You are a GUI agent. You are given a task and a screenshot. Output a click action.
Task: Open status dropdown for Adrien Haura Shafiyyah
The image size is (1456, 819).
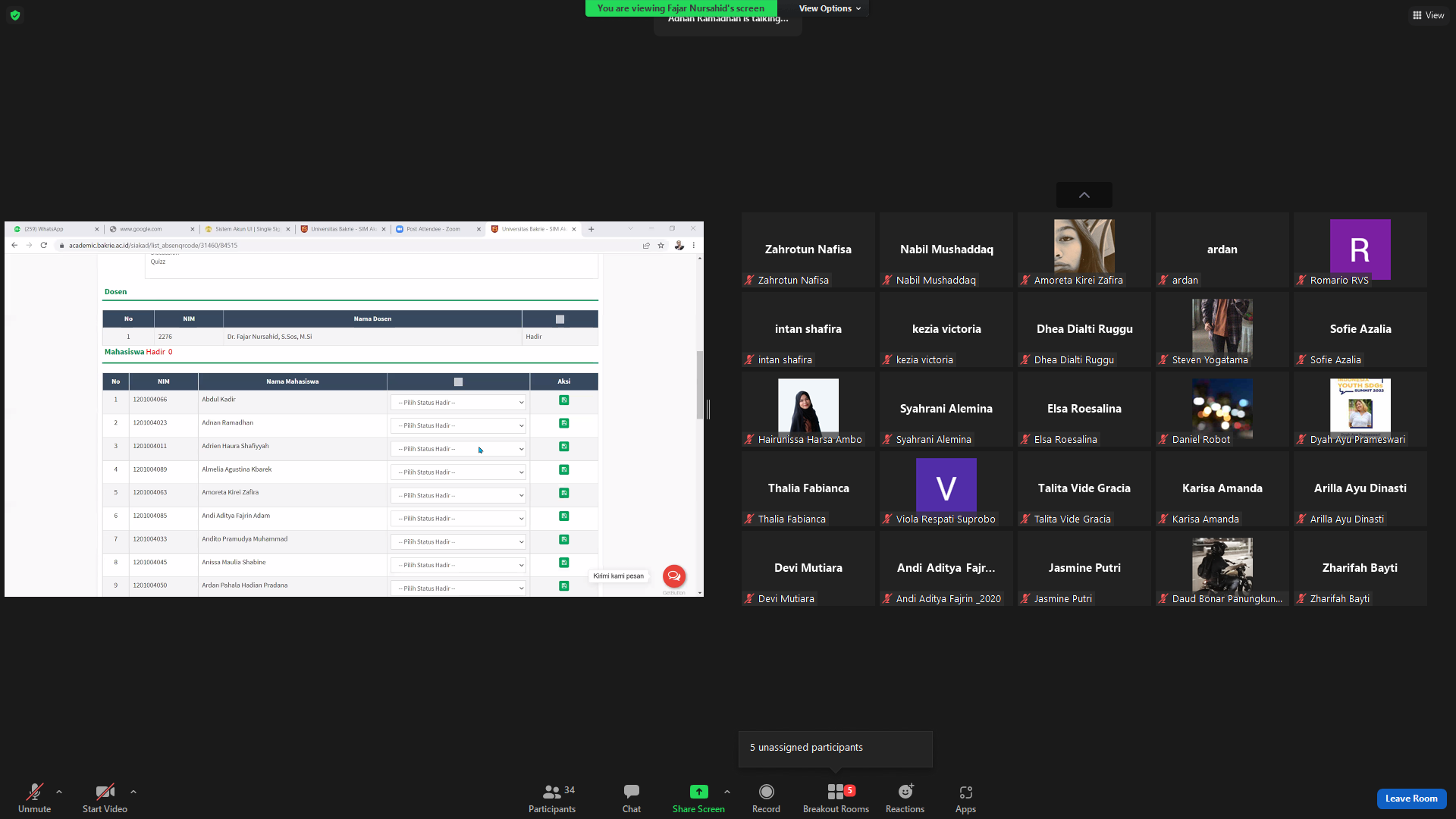click(x=459, y=449)
